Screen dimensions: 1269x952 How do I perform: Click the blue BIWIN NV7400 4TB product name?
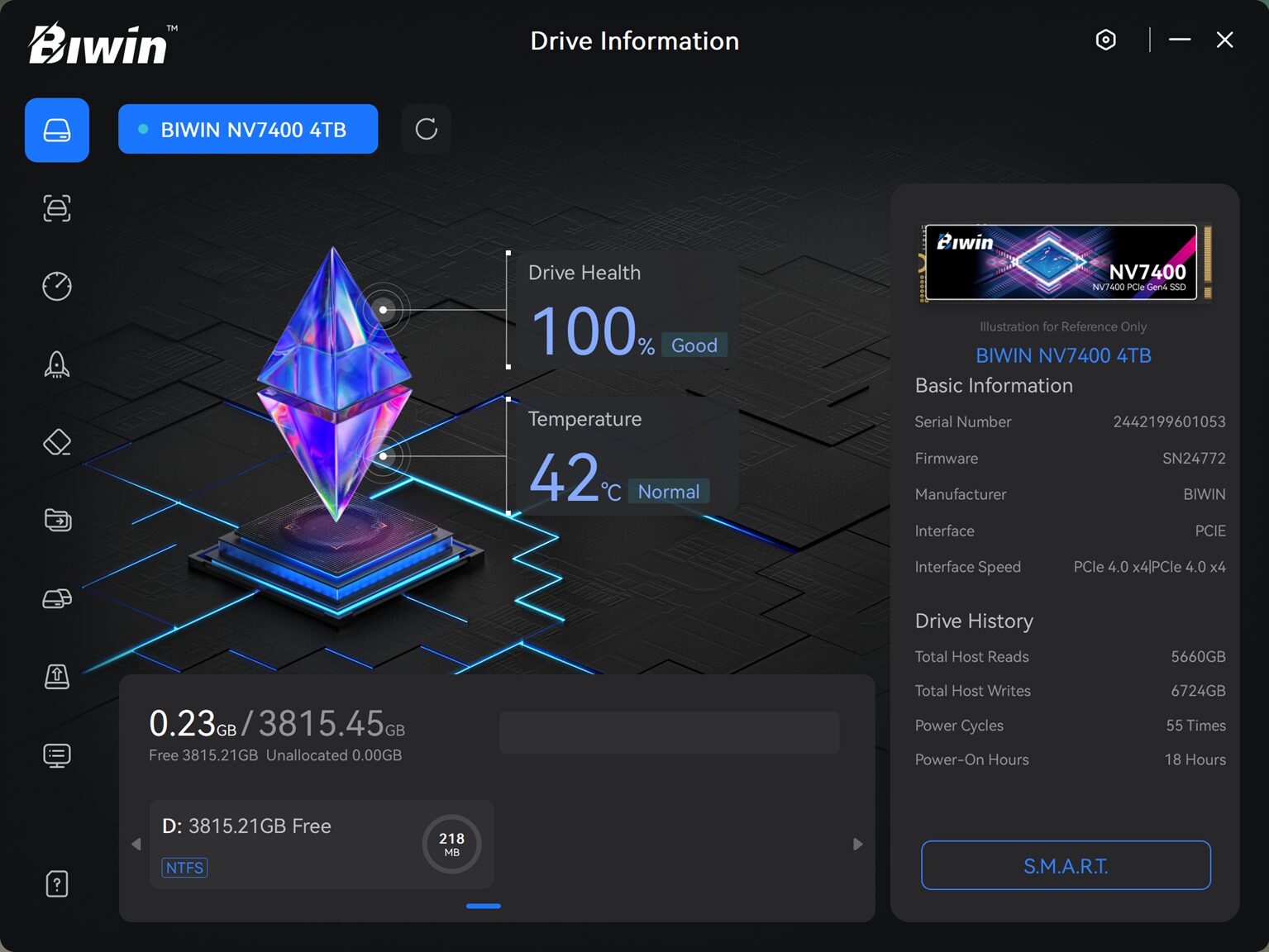tap(1063, 355)
